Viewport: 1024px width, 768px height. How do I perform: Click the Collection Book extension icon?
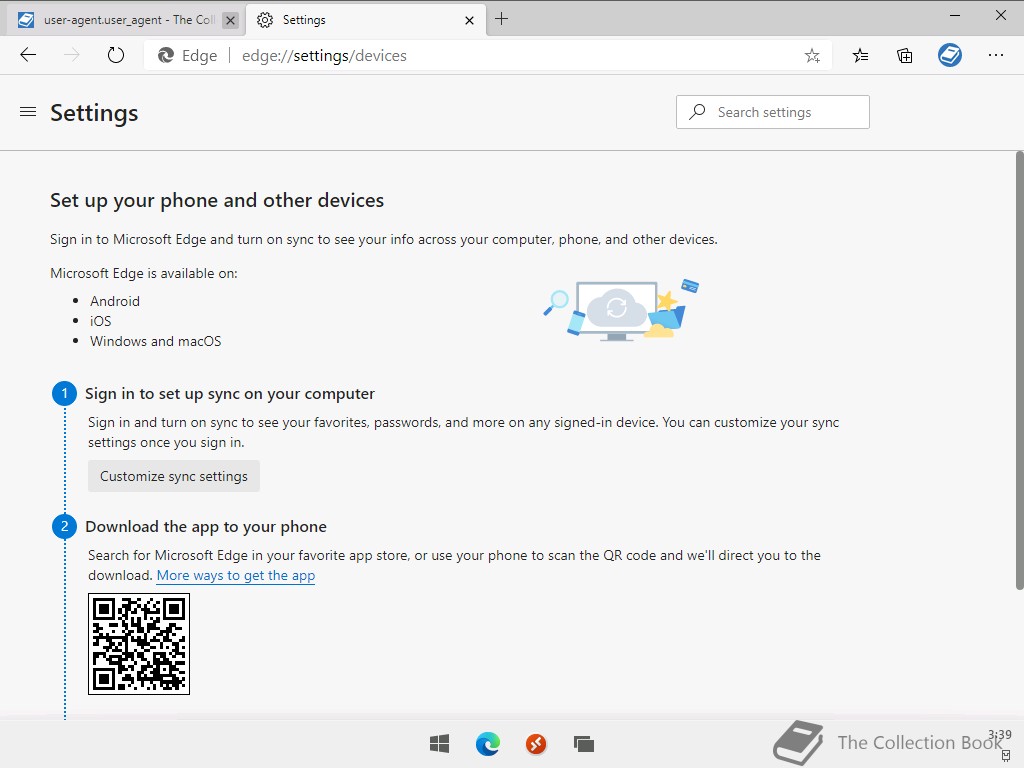coord(950,56)
